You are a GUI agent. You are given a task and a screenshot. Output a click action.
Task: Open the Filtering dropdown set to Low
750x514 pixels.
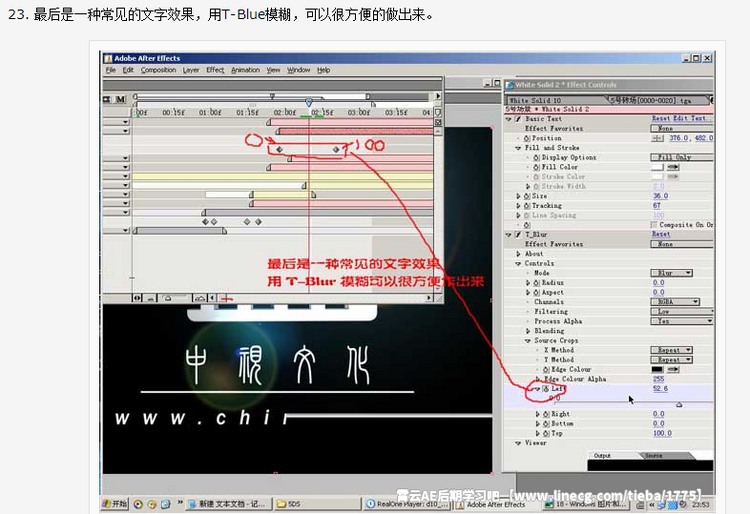(x=682, y=311)
